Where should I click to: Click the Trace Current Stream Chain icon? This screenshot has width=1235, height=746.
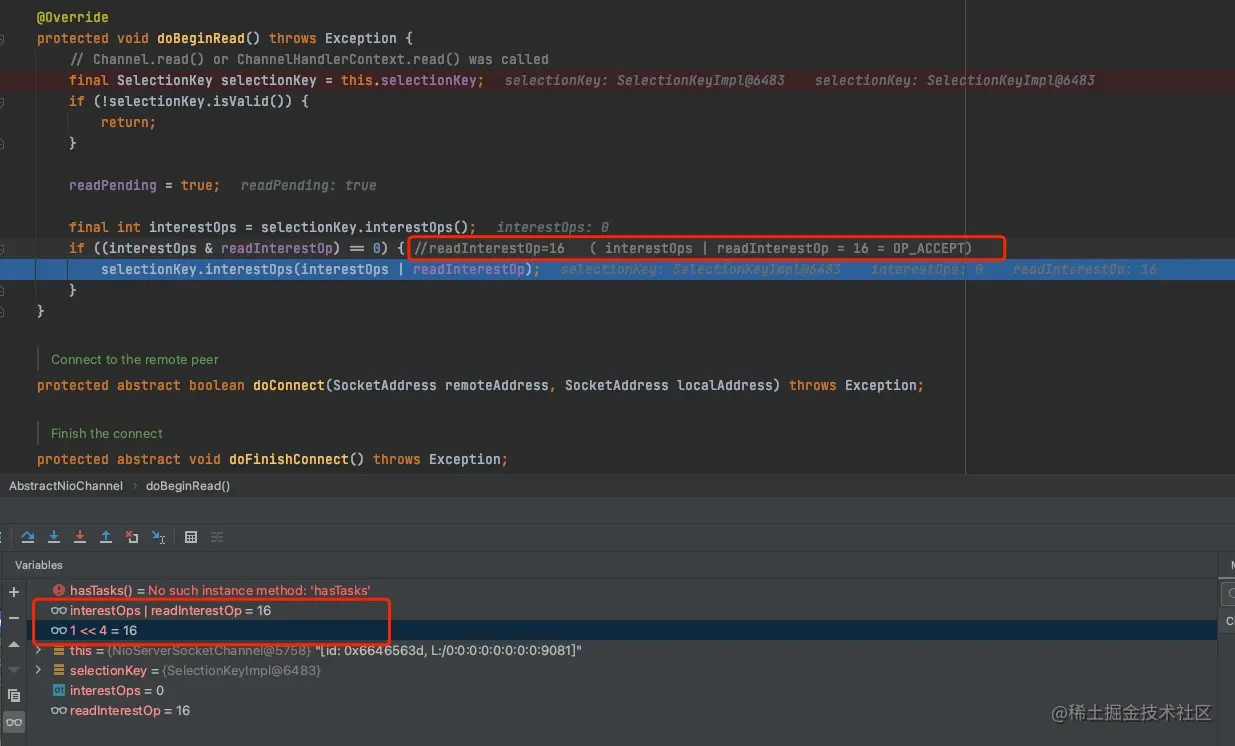click(x=217, y=537)
